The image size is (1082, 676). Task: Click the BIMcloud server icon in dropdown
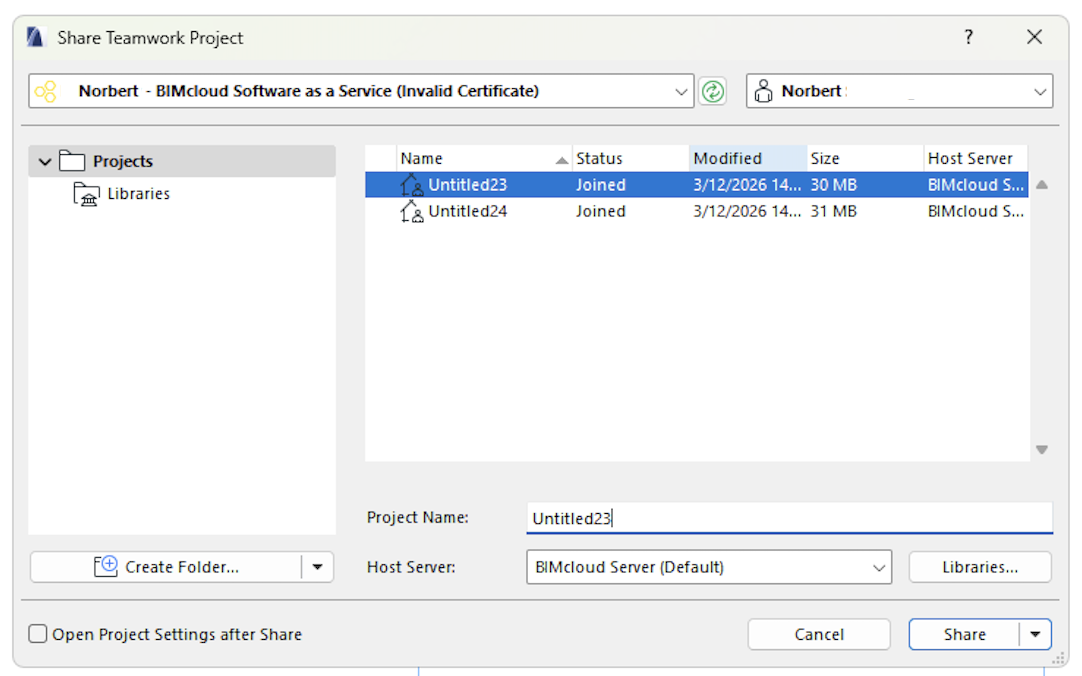[46, 91]
